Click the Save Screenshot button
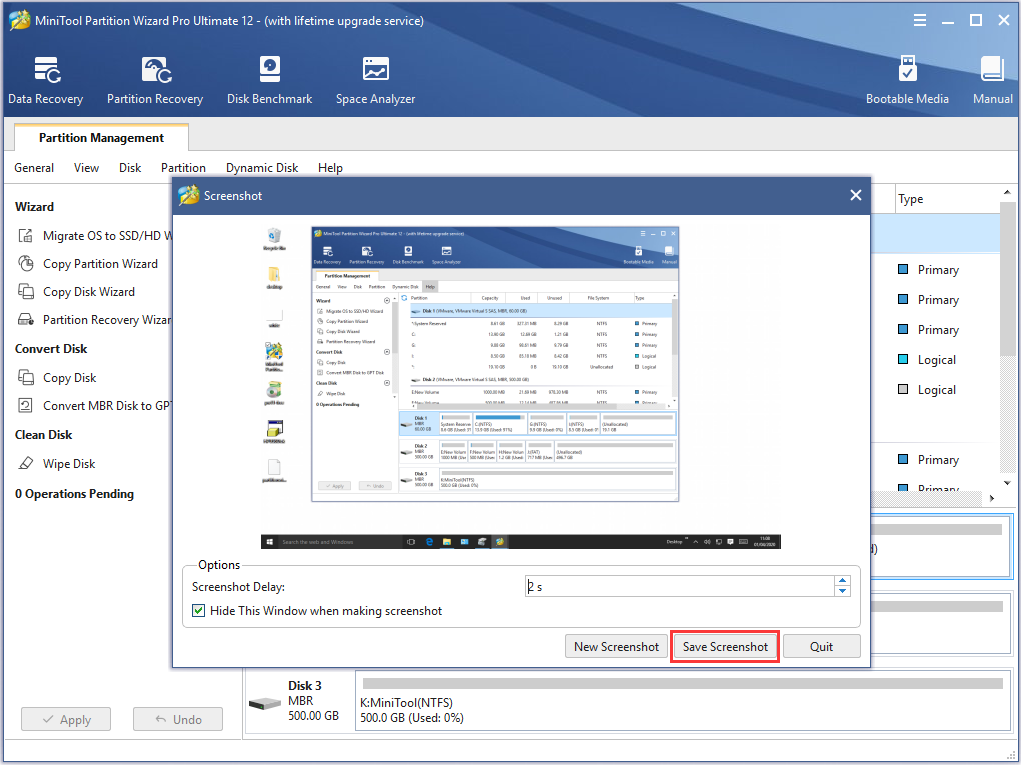 (x=725, y=647)
